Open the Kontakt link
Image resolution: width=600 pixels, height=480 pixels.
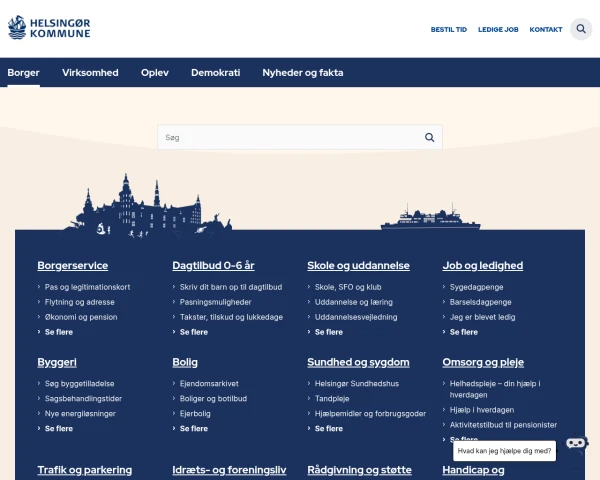click(x=546, y=29)
